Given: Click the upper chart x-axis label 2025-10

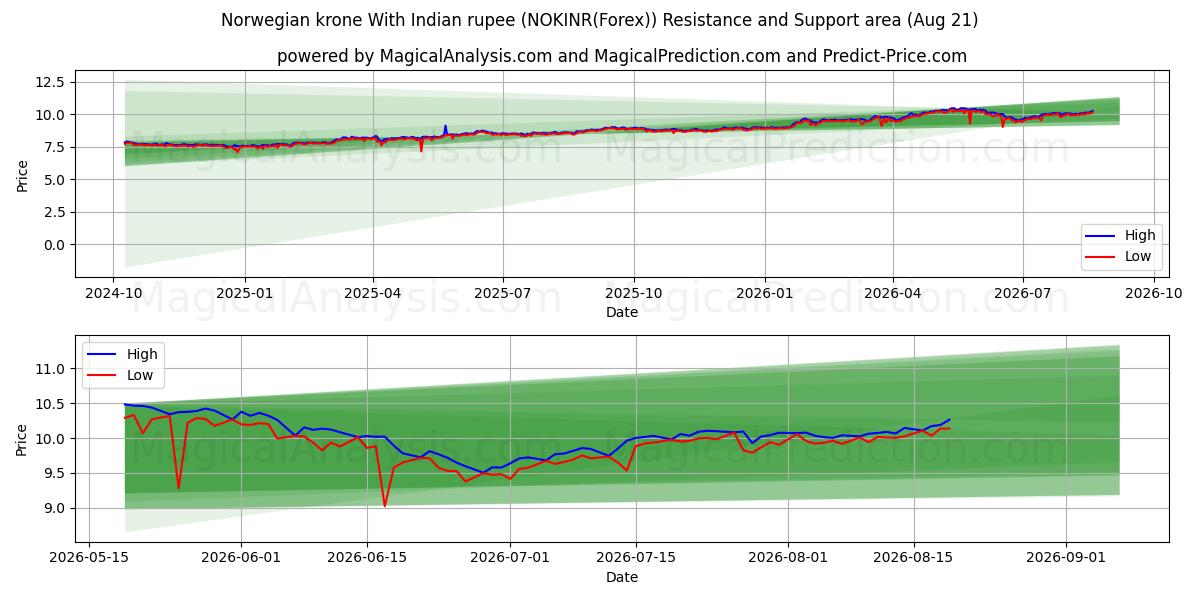Looking at the screenshot, I should 633,292.
